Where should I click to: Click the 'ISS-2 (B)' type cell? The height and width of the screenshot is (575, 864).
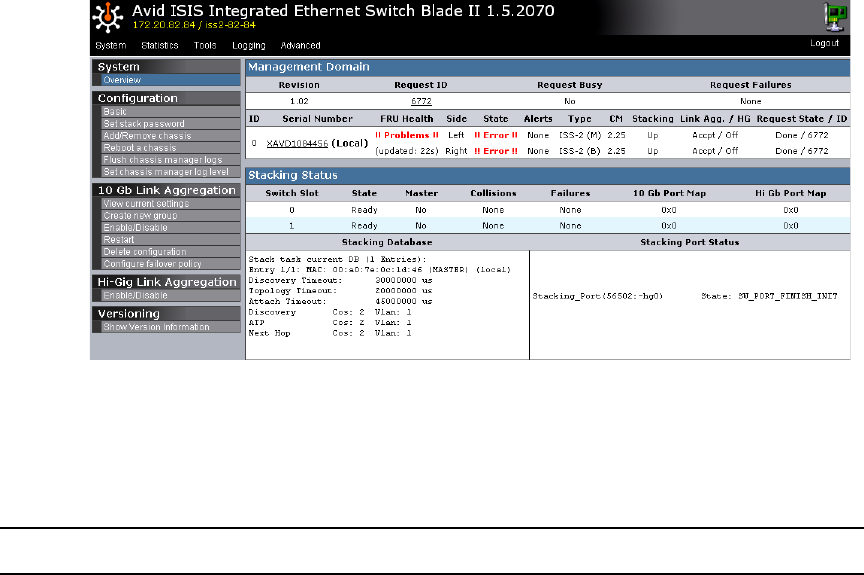[580, 151]
